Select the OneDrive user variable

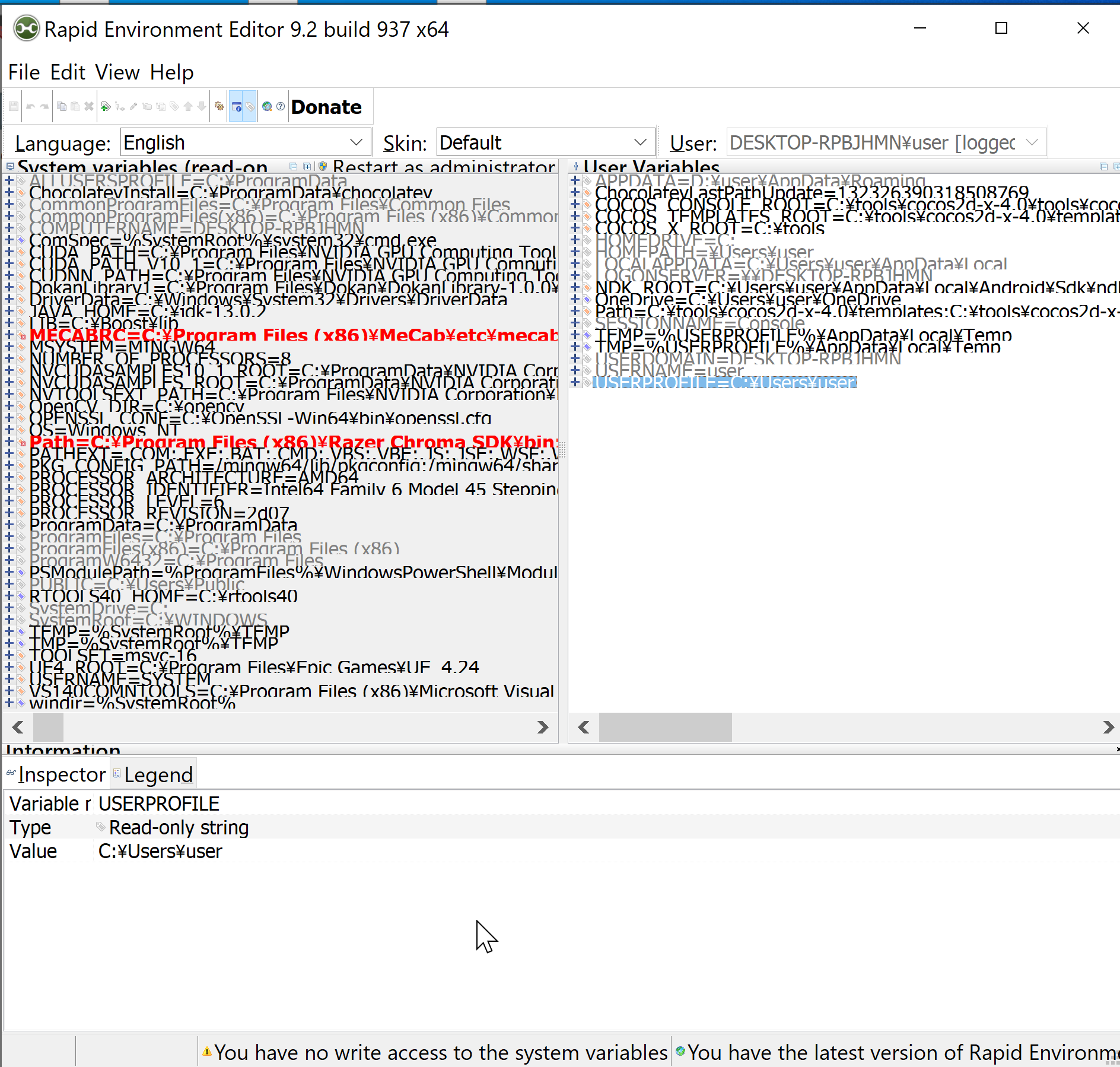click(748, 299)
